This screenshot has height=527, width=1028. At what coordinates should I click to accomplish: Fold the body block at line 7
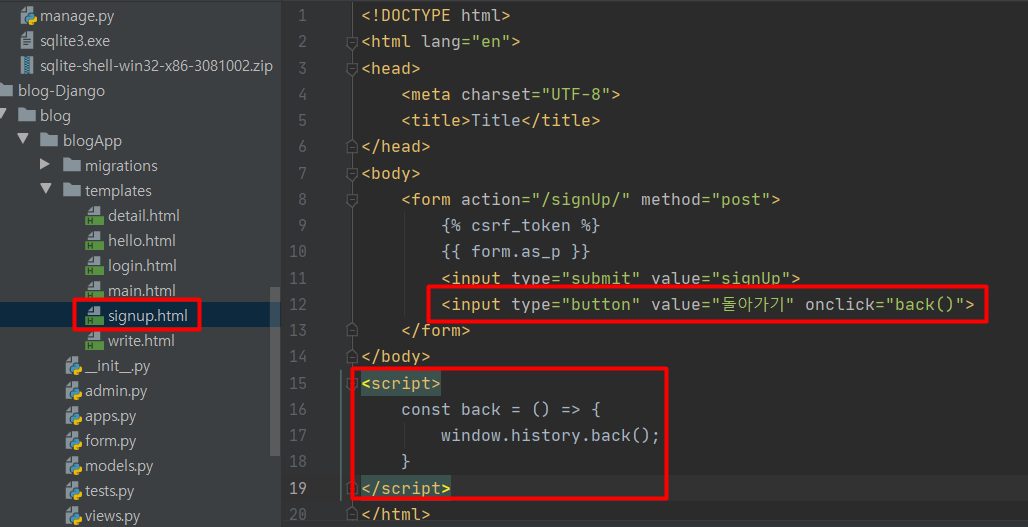pyautogui.click(x=352, y=173)
